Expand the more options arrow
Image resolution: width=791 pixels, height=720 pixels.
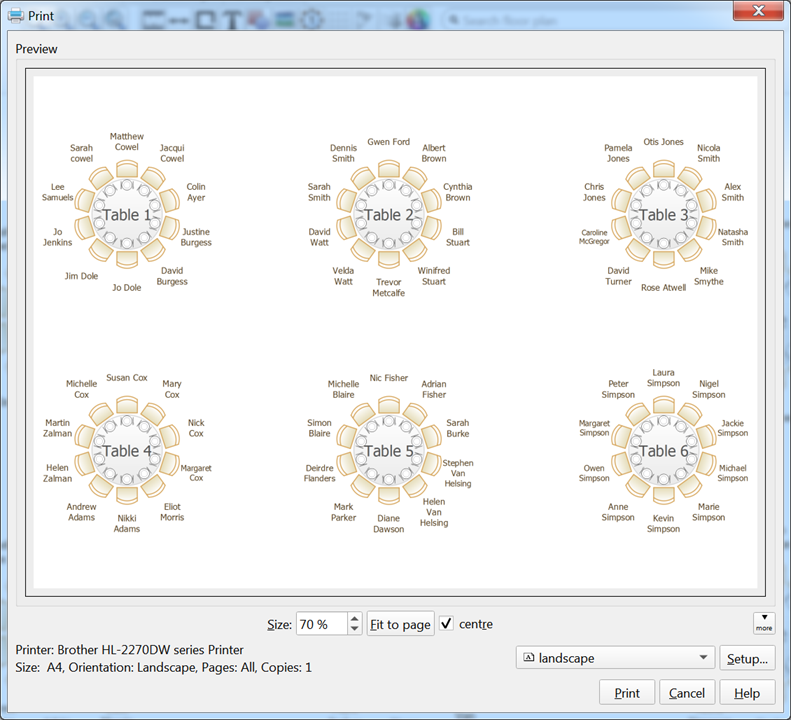coord(763,623)
